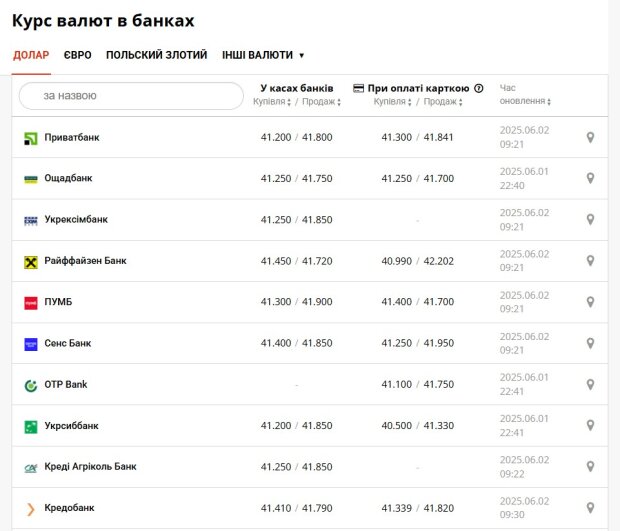Switch to the ЄВРО tab
The width and height of the screenshot is (620, 531).
[x=78, y=55]
